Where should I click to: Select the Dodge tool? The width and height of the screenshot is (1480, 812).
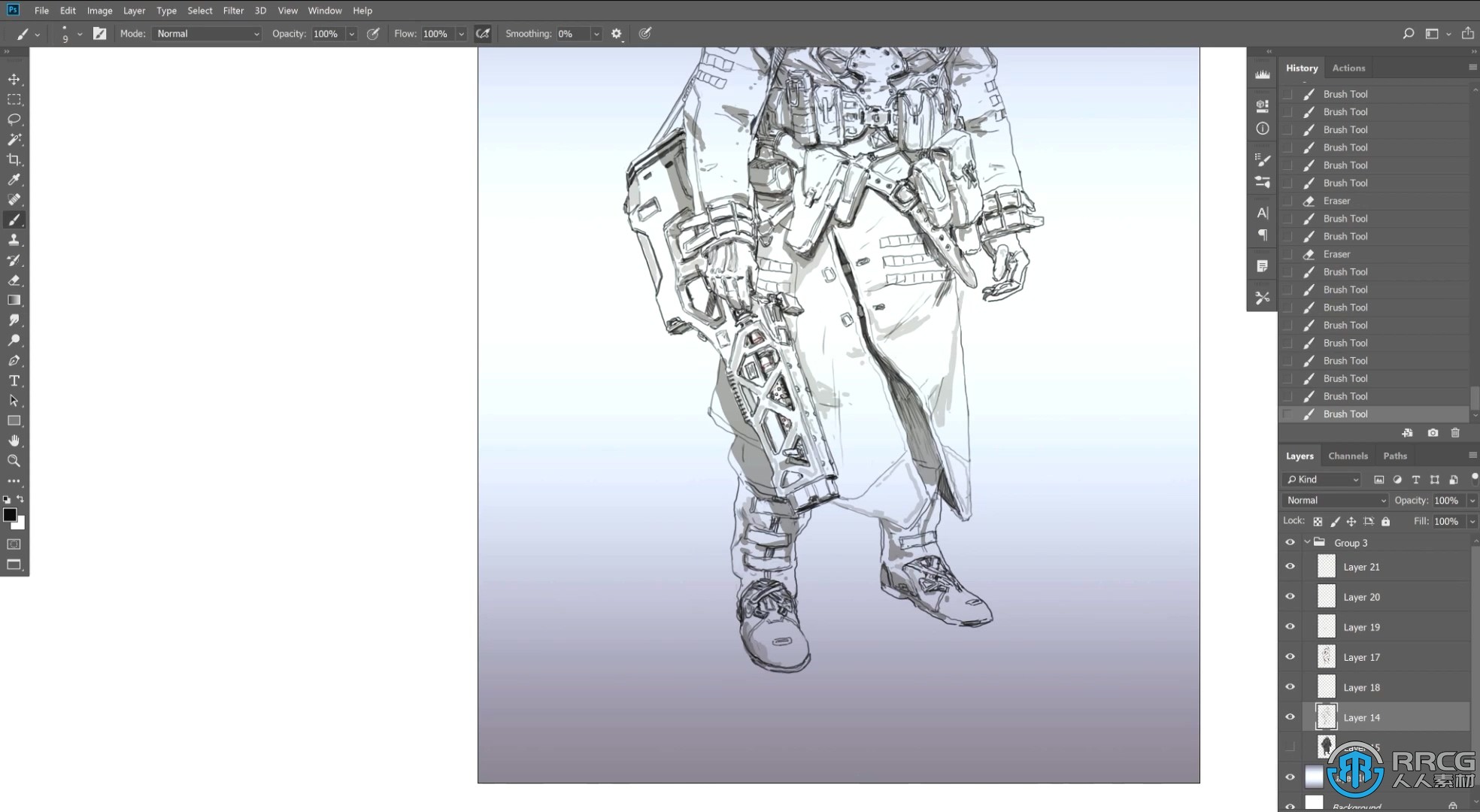click(x=14, y=340)
